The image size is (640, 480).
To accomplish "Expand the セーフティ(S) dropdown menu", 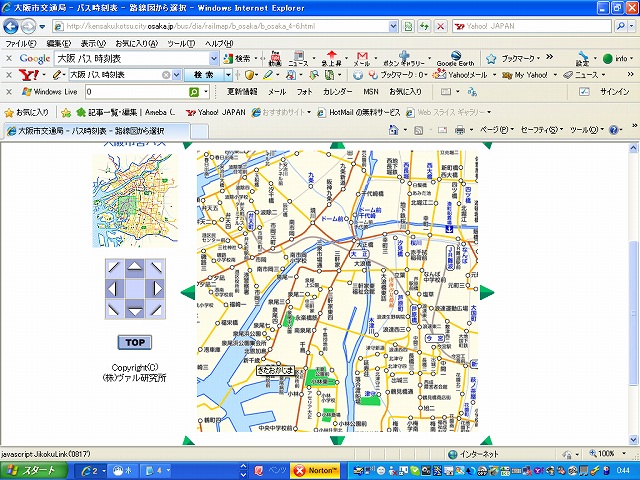I will tap(543, 130).
